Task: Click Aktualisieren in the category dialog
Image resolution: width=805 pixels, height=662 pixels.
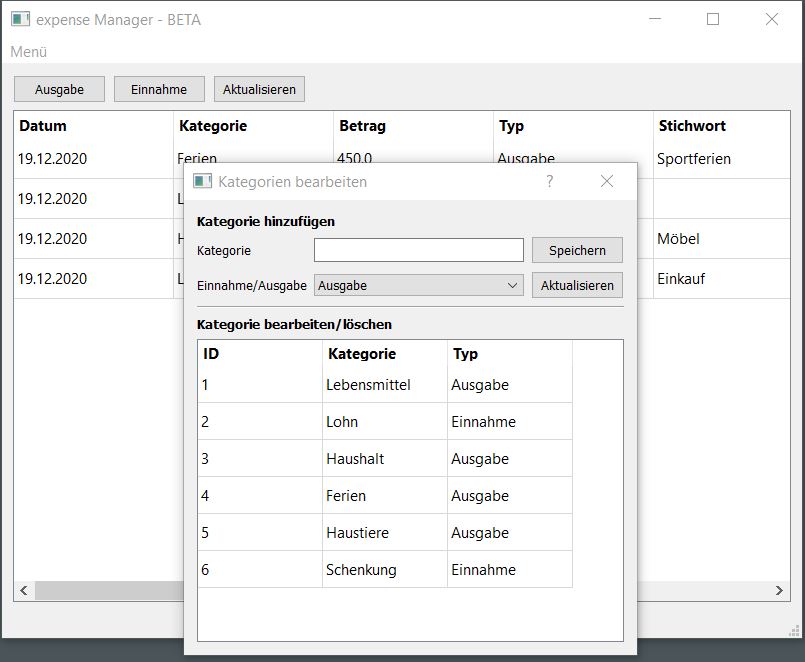Action: (x=577, y=285)
